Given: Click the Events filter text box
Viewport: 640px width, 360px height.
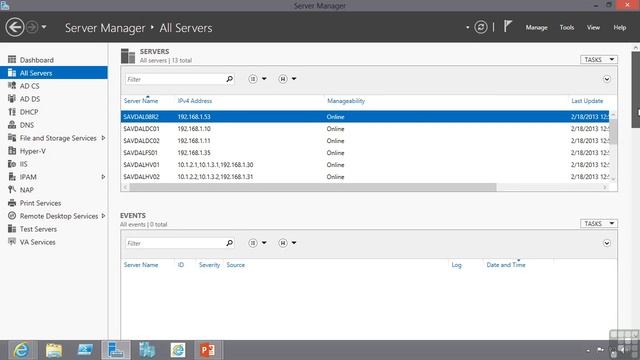Looking at the screenshot, I should click(175, 243).
